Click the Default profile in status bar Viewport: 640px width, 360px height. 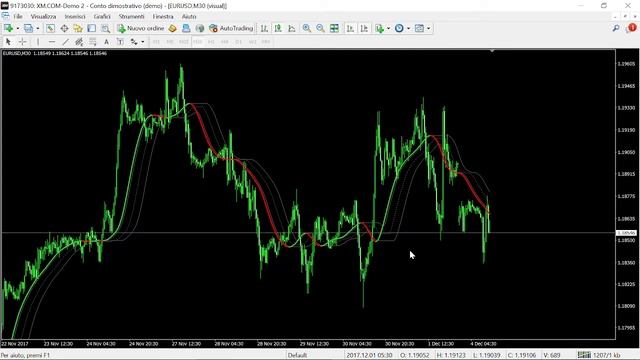pyautogui.click(x=297, y=355)
